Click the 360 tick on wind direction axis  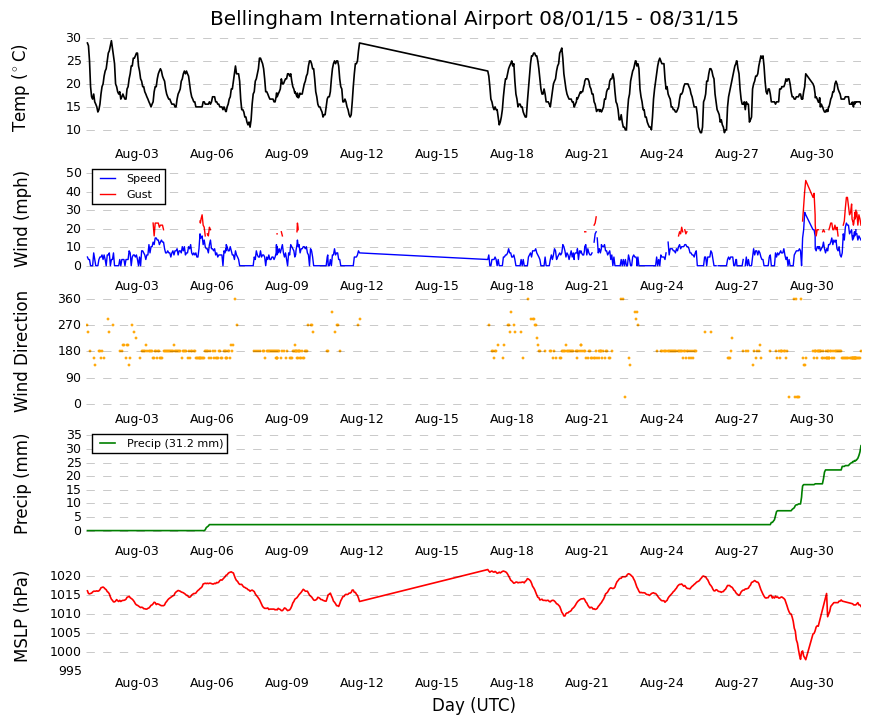point(70,299)
